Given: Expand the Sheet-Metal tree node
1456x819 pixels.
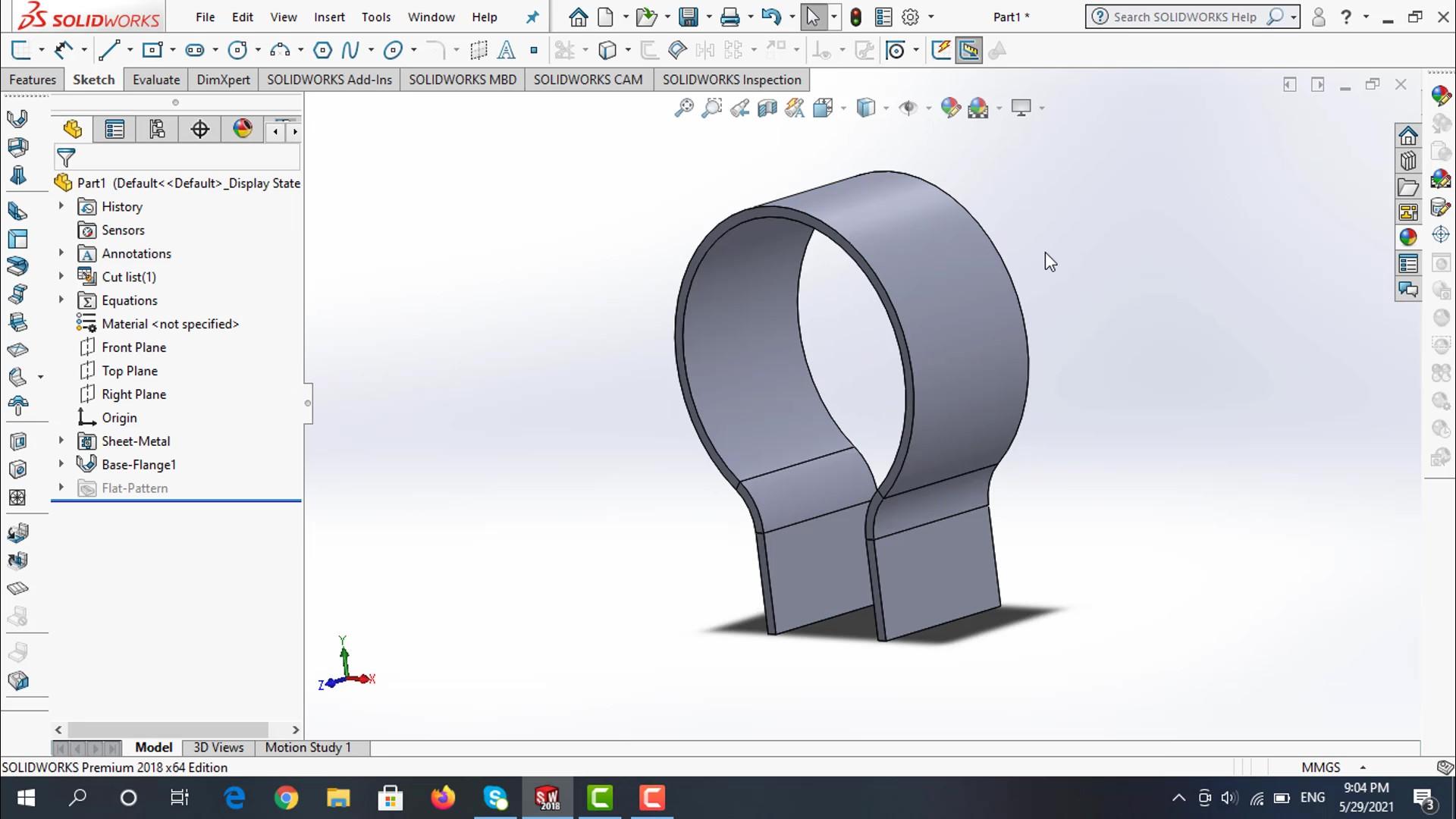Looking at the screenshot, I should [61, 441].
